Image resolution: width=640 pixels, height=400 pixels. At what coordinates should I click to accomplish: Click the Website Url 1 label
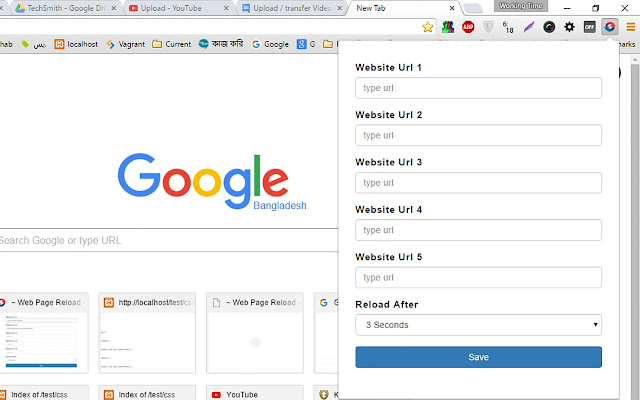click(x=388, y=67)
